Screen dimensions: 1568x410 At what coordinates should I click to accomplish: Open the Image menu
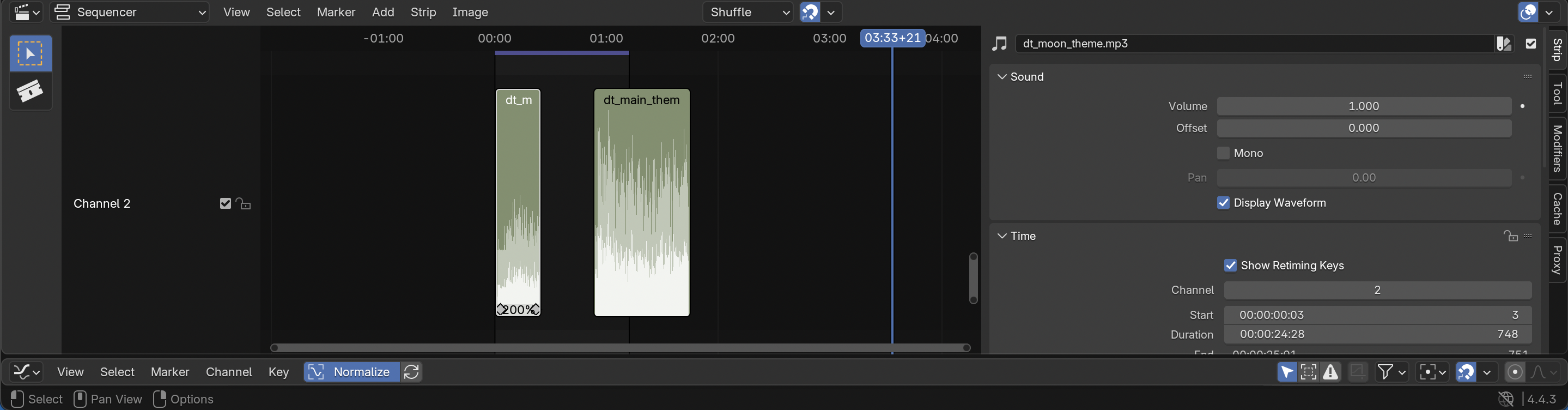click(x=470, y=12)
